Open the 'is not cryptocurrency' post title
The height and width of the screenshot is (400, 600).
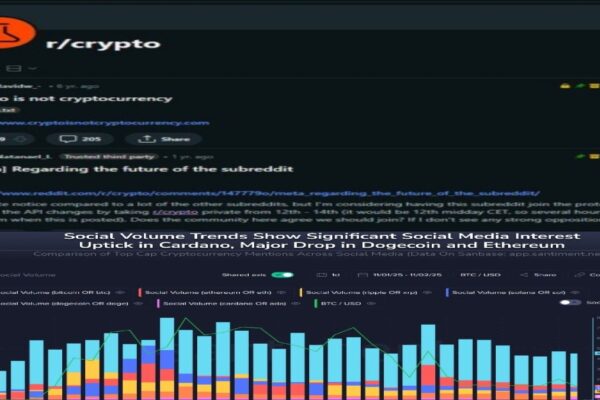pyautogui.click(x=86, y=99)
